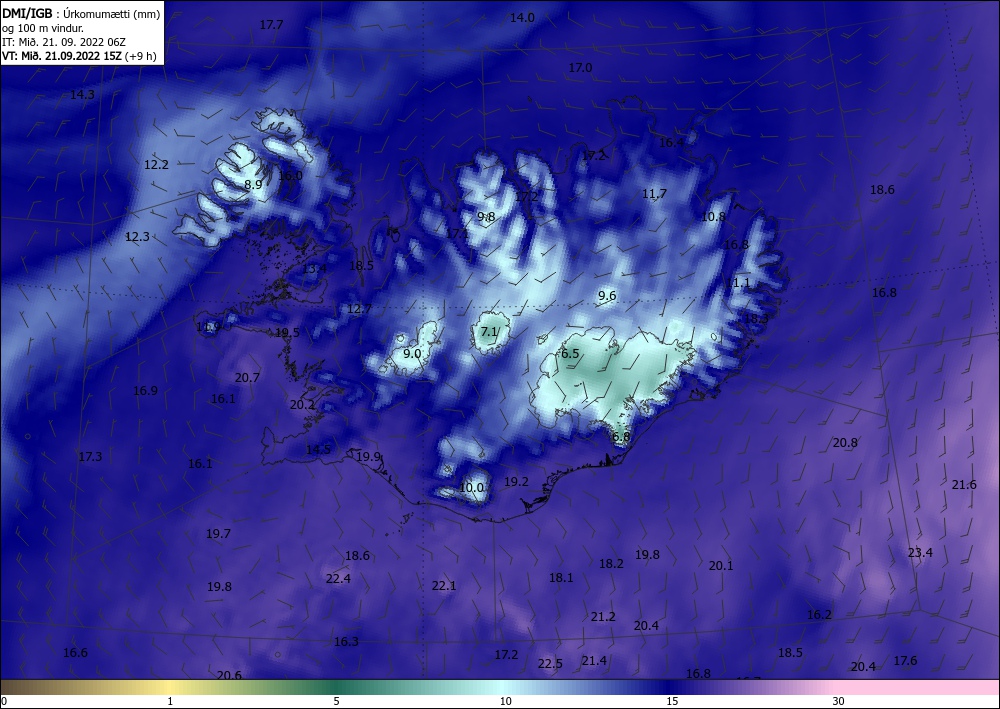Click the glacier value 9.0
This screenshot has height=709, width=1000.
click(x=412, y=354)
